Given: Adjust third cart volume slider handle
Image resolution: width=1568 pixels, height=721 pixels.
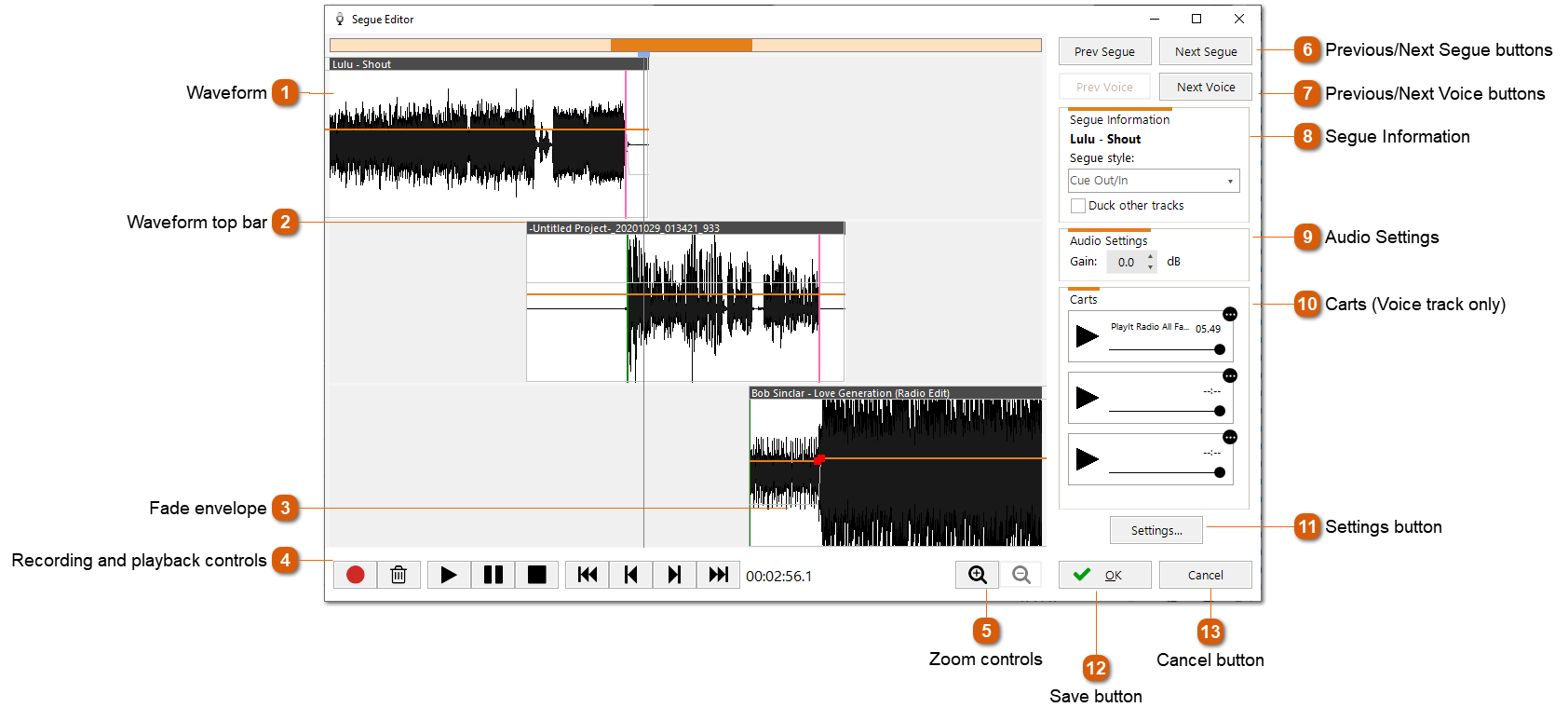Looking at the screenshot, I should click(x=1220, y=472).
